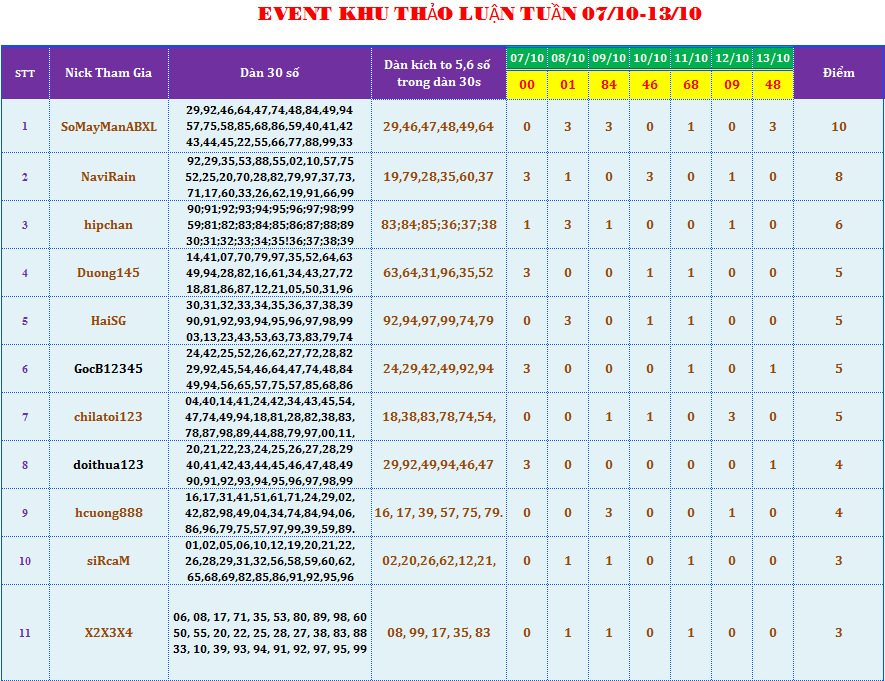The height and width of the screenshot is (681, 885).
Task: Select the Dàn 30 số column header
Action: pyautogui.click(x=269, y=73)
